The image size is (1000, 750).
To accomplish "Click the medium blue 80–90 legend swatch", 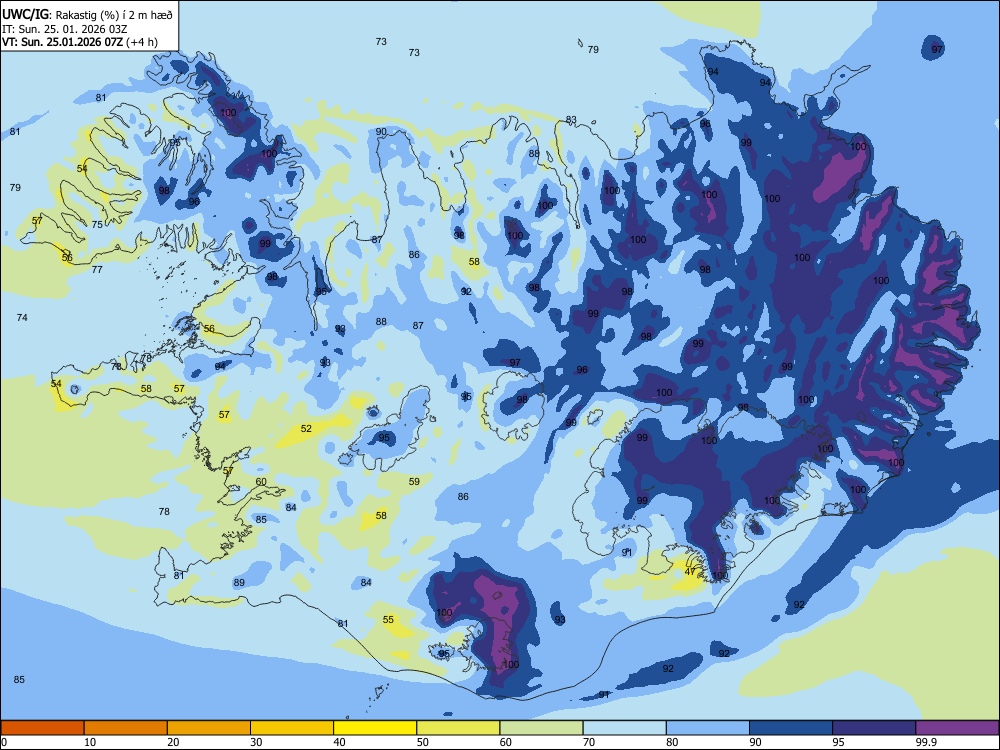I will click(x=708, y=728).
